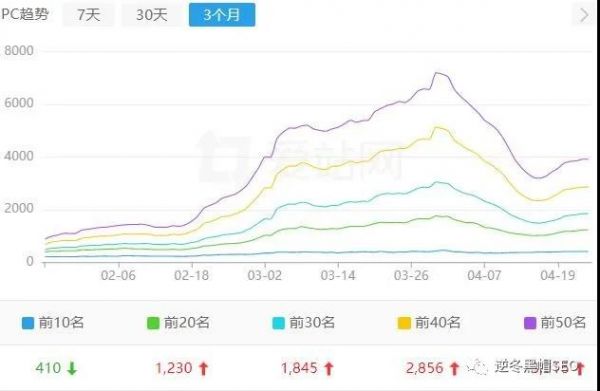Toggle the 前20名 green legend swatch
Viewport: 600px width, 391px height.
[x=153, y=323]
